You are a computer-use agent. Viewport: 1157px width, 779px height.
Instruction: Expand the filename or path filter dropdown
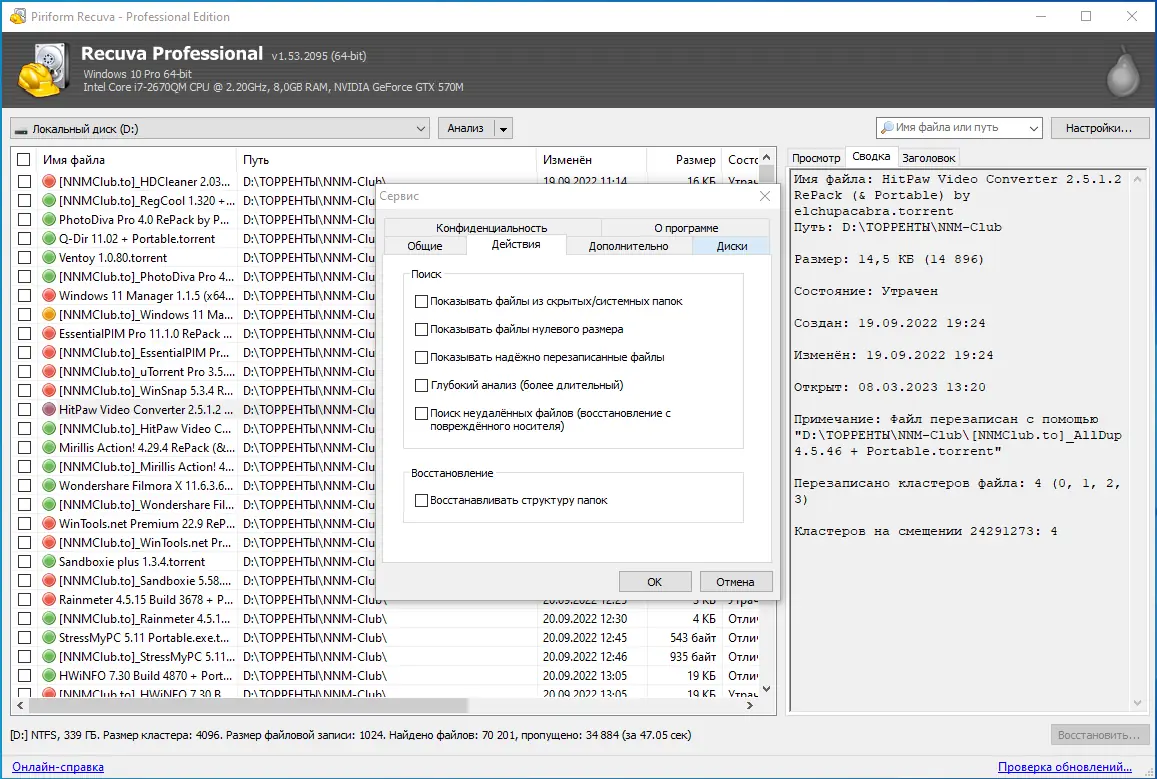tap(1033, 128)
